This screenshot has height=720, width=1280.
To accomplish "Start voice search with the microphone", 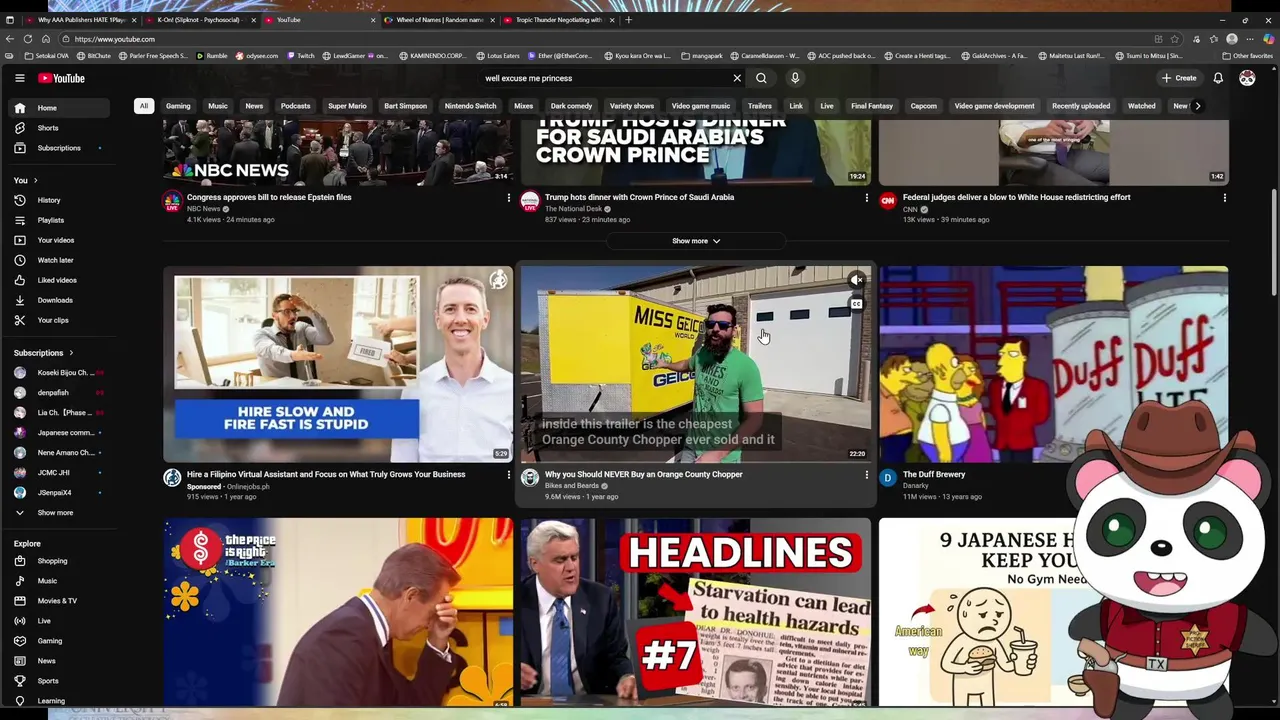I will click(795, 78).
